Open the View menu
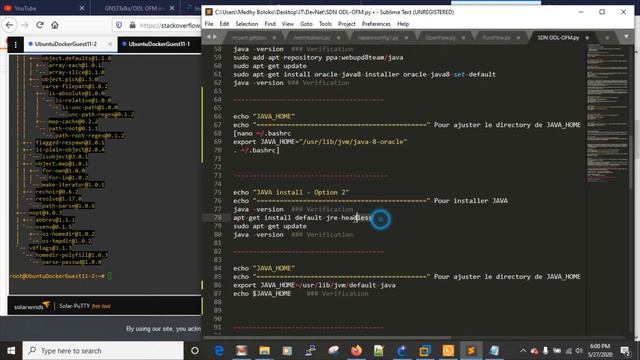This screenshot has height=360, width=640. (288, 24)
